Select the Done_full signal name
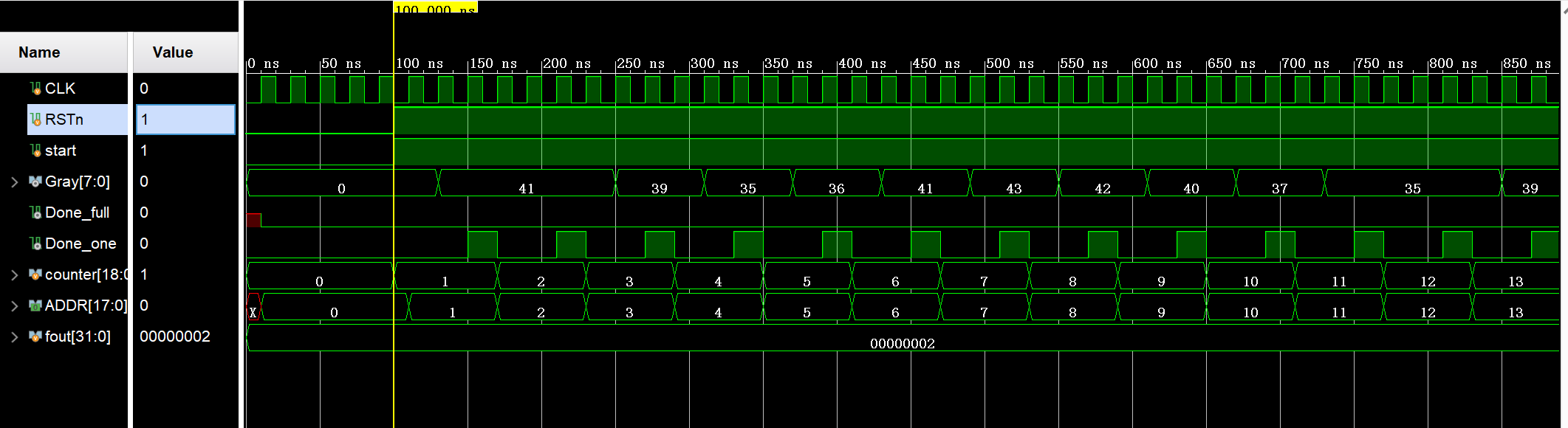This screenshot has height=428, width=1568. tap(78, 213)
